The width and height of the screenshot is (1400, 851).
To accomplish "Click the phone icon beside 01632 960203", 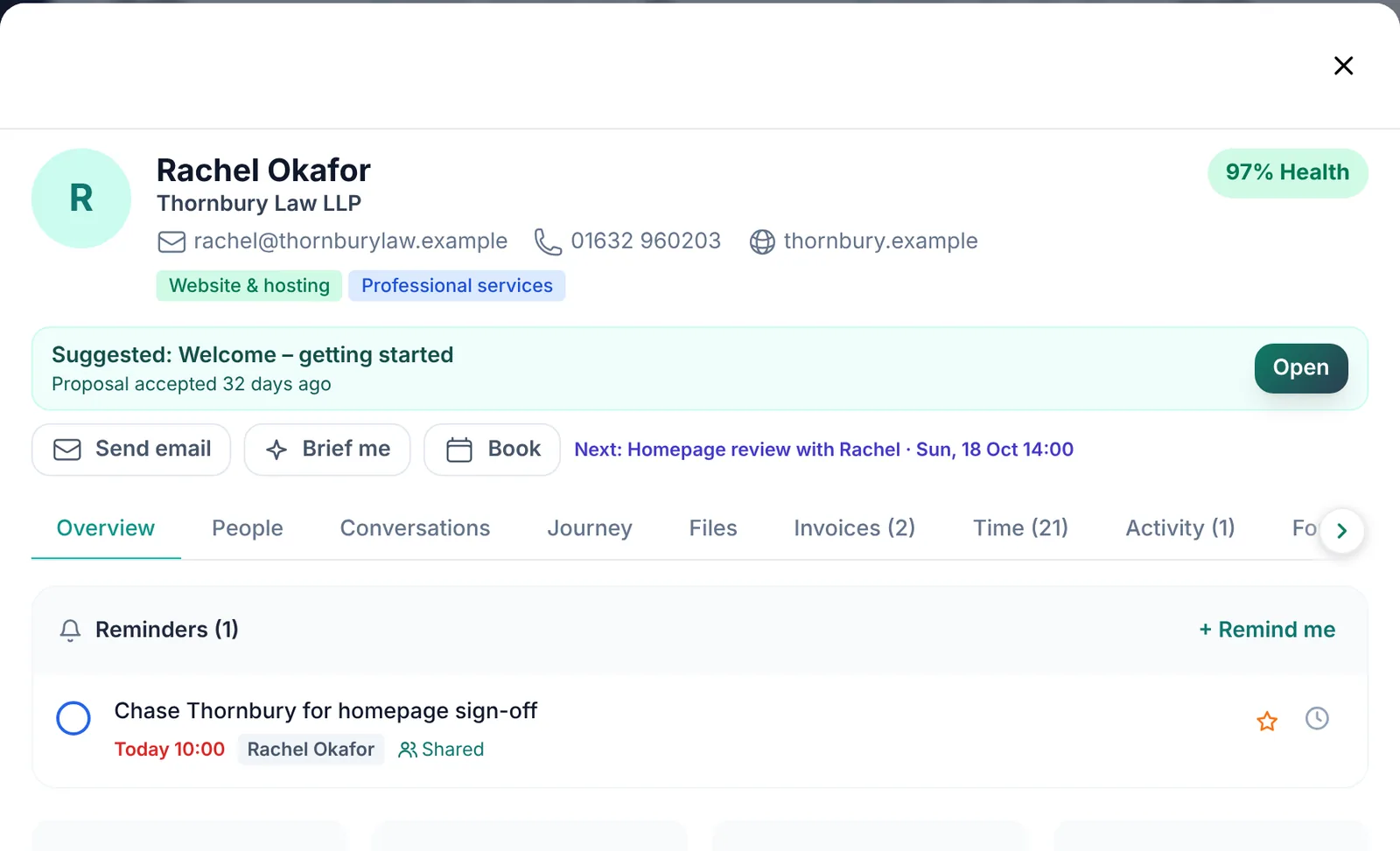I will (548, 241).
